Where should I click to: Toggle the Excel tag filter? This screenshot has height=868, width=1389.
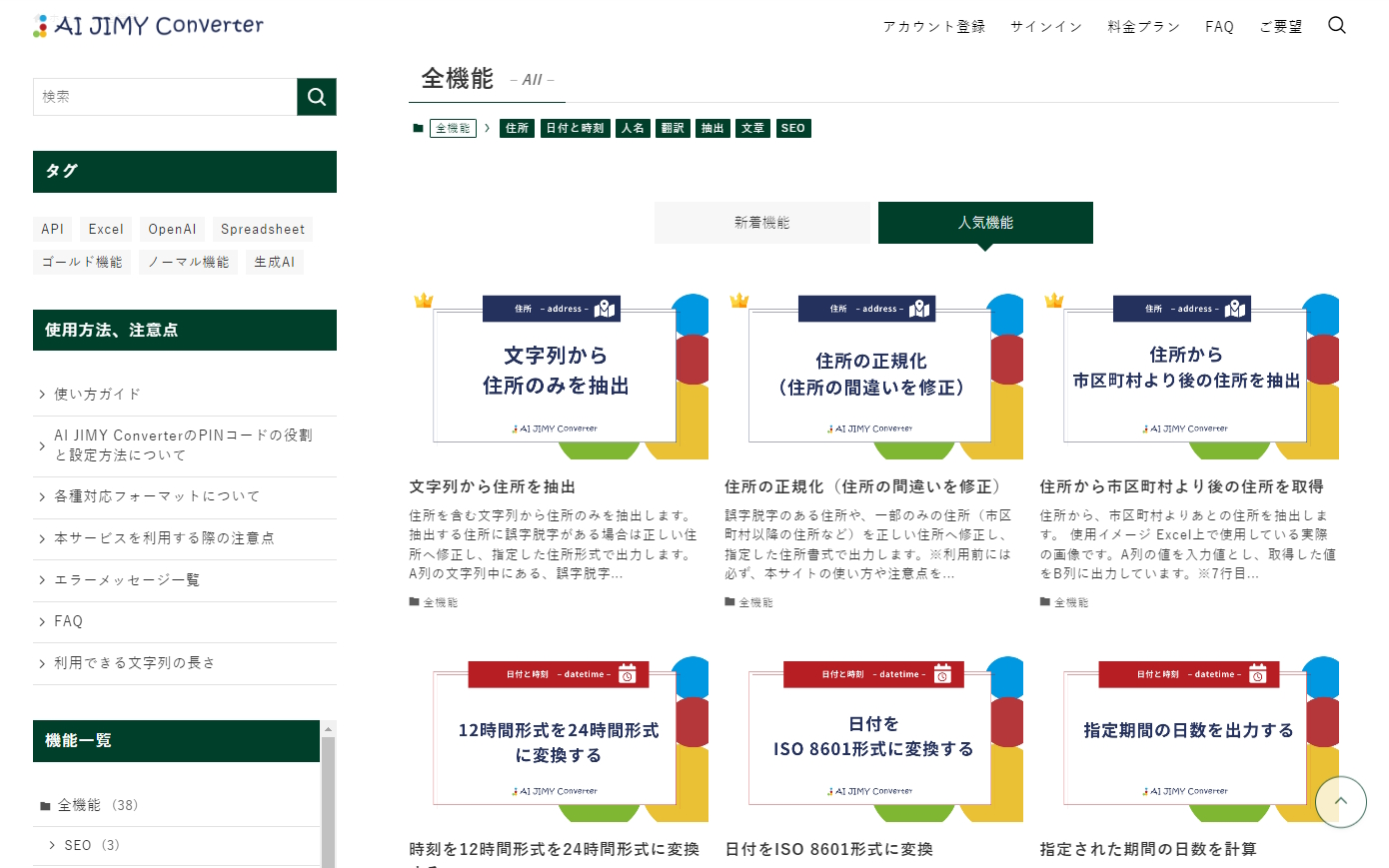click(105, 229)
